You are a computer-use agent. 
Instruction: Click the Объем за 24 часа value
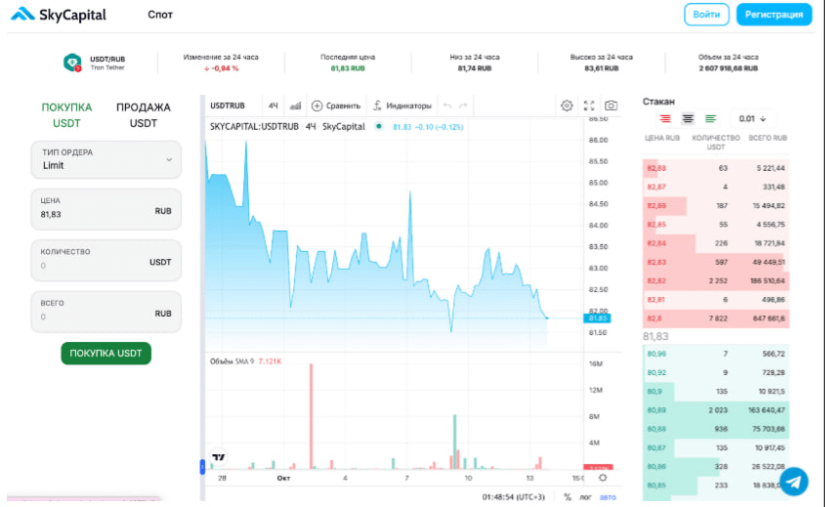[x=728, y=68]
